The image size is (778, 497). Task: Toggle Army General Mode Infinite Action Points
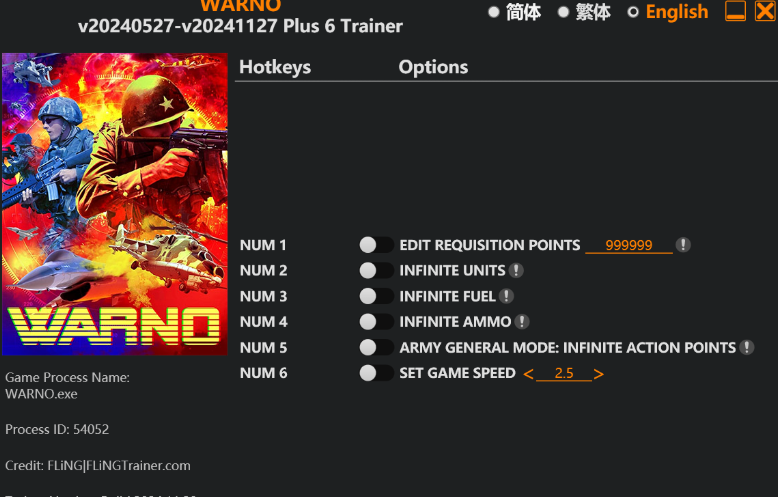point(376,347)
